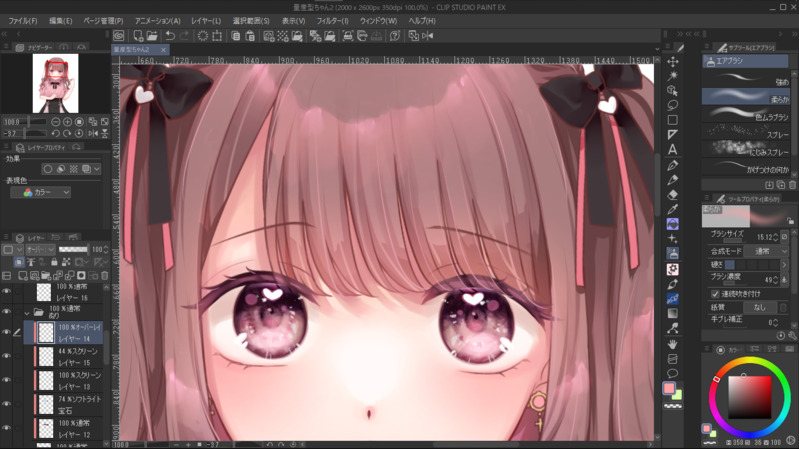The image size is (799, 449).
Task: Select the Move Layer tool
Action: 673,62
